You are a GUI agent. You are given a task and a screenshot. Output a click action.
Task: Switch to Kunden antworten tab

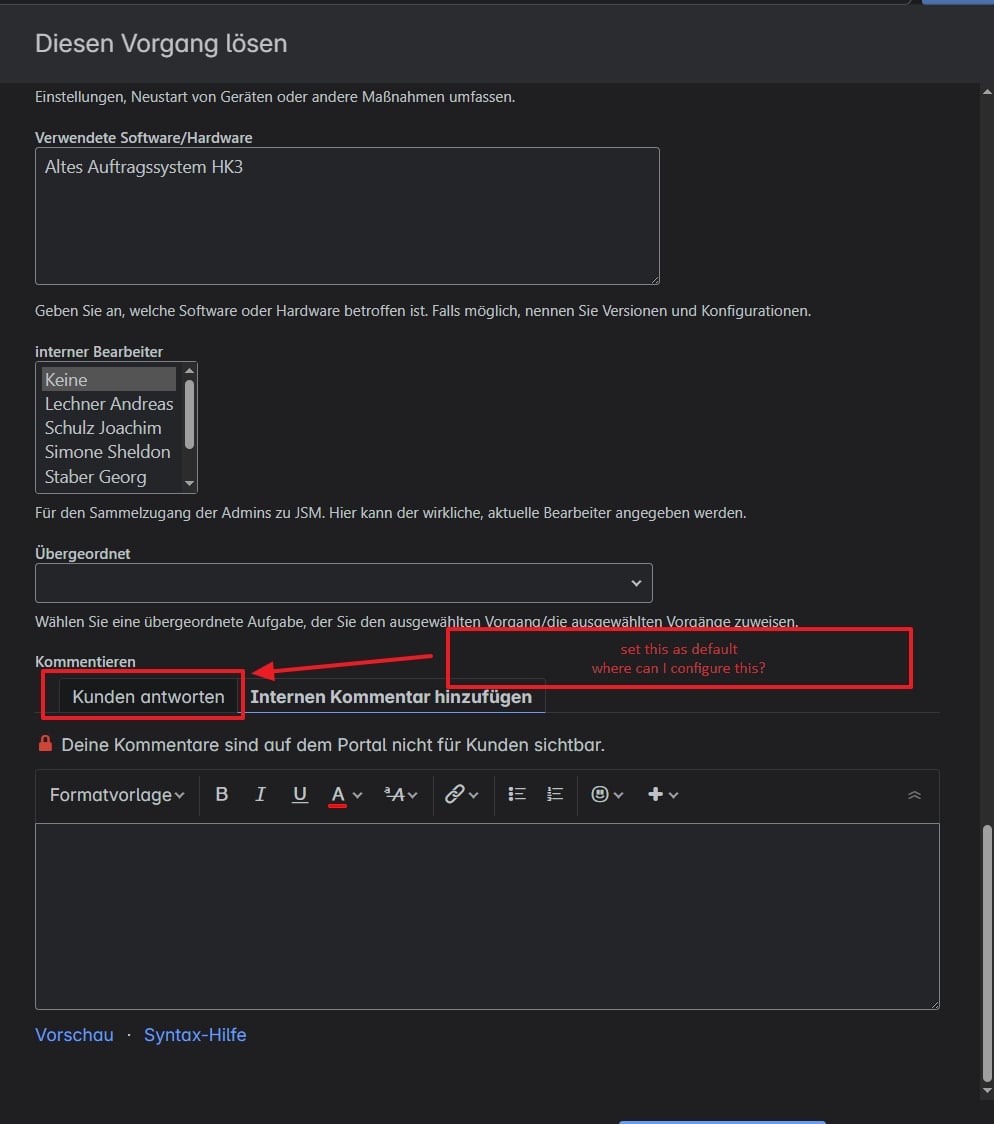[x=148, y=697]
